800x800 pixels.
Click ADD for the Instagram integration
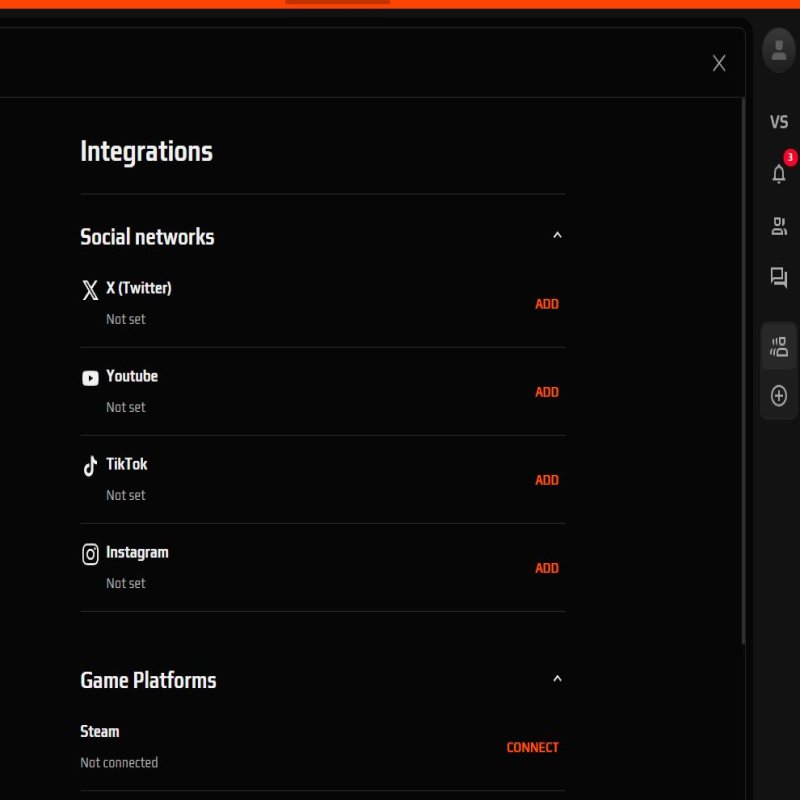click(546, 568)
